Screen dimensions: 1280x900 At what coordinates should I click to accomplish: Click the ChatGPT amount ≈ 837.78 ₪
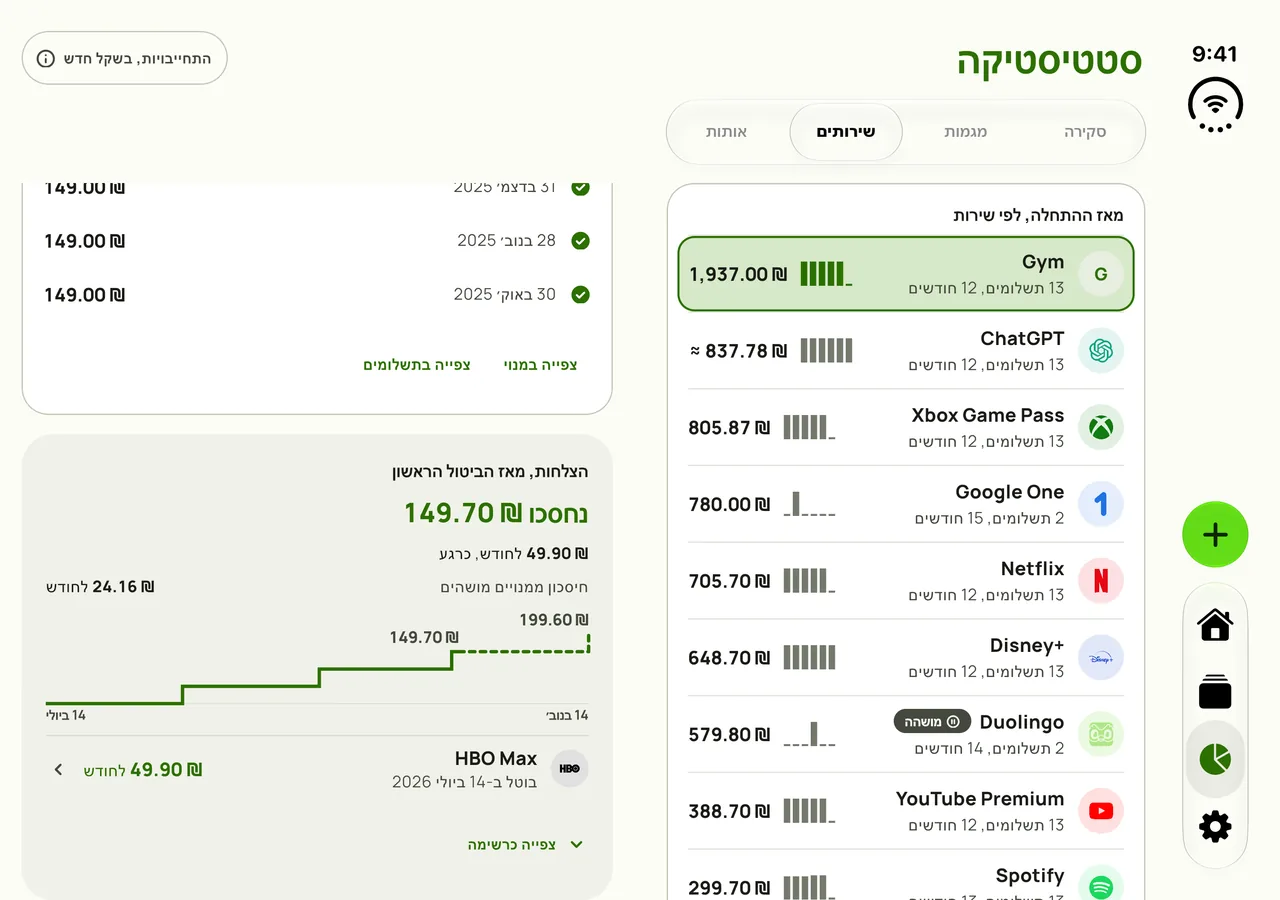[x=738, y=351]
